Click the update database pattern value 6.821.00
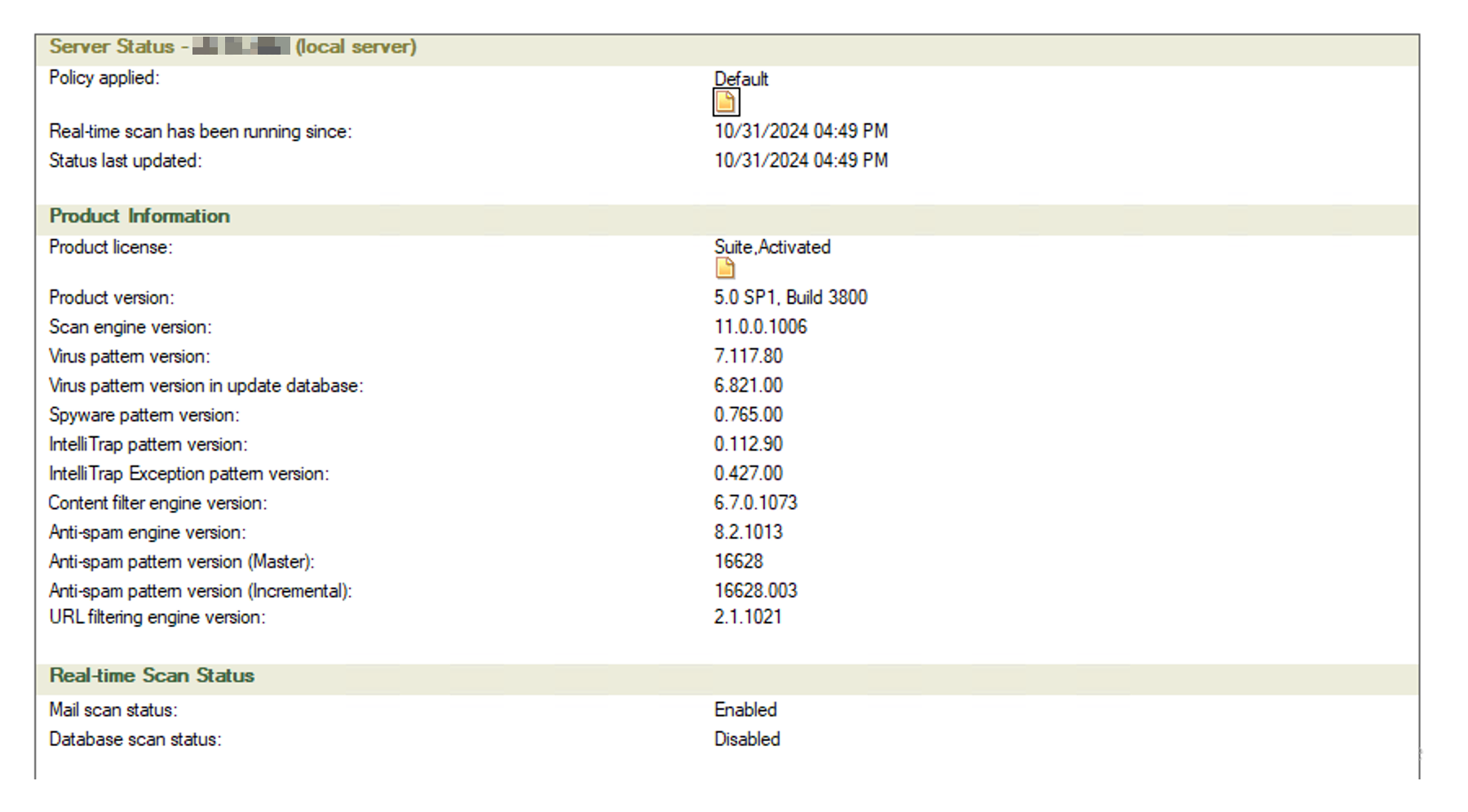This screenshot has height=812, width=1468. click(748, 386)
